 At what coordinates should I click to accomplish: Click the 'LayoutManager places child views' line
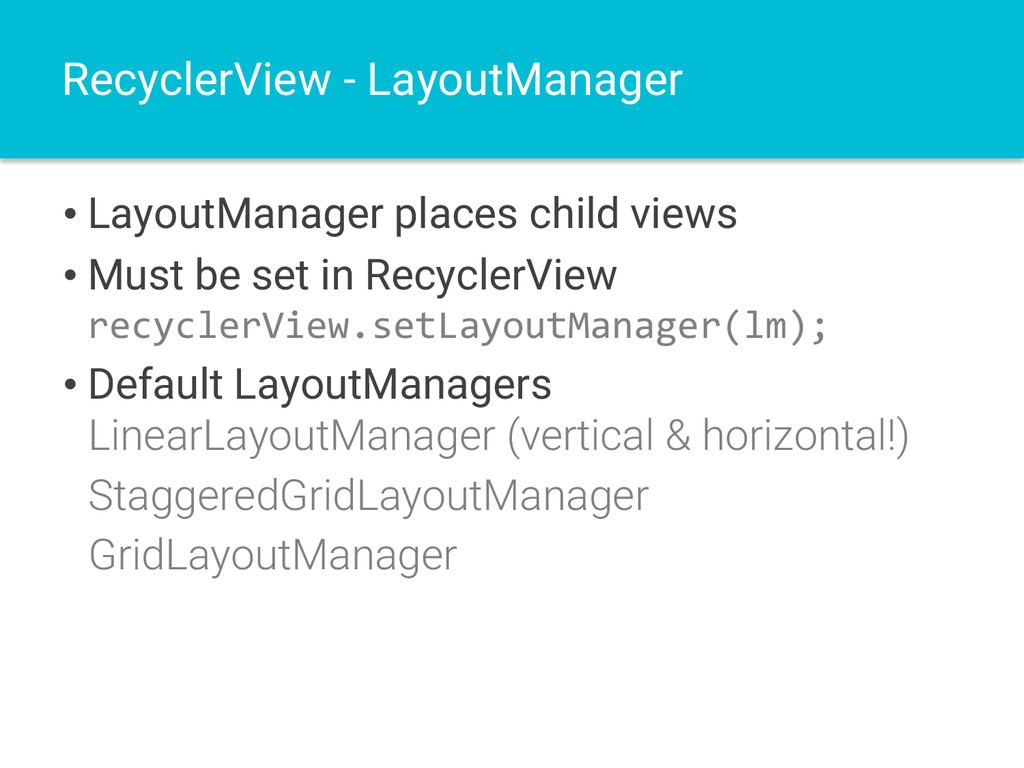412,215
